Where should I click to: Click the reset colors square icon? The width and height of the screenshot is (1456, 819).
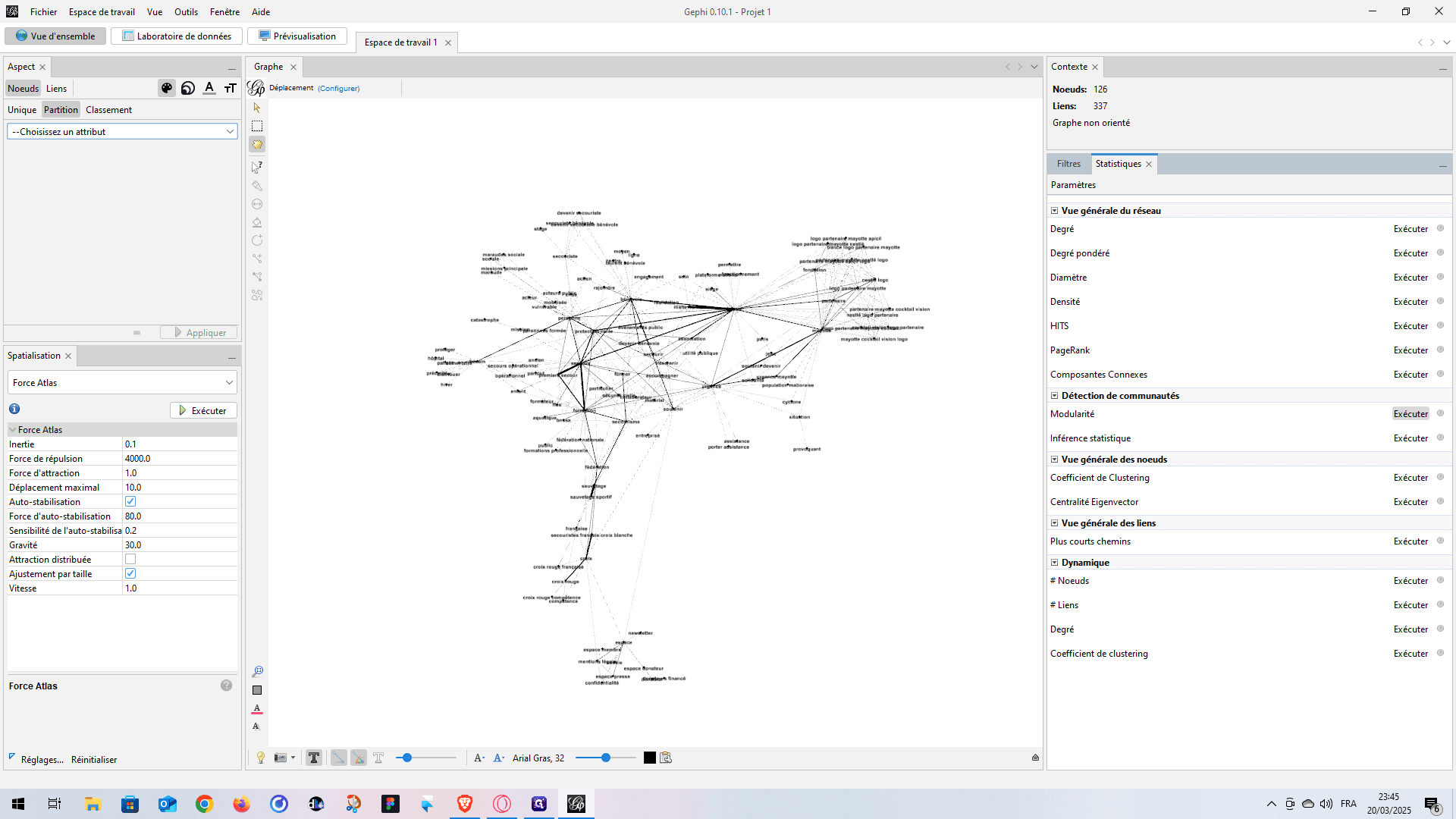257,690
